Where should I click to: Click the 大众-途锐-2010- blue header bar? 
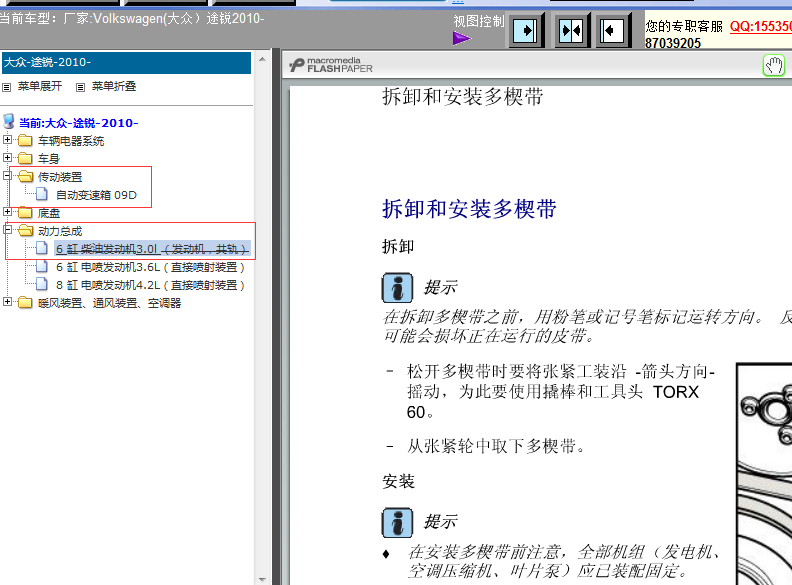pos(126,63)
